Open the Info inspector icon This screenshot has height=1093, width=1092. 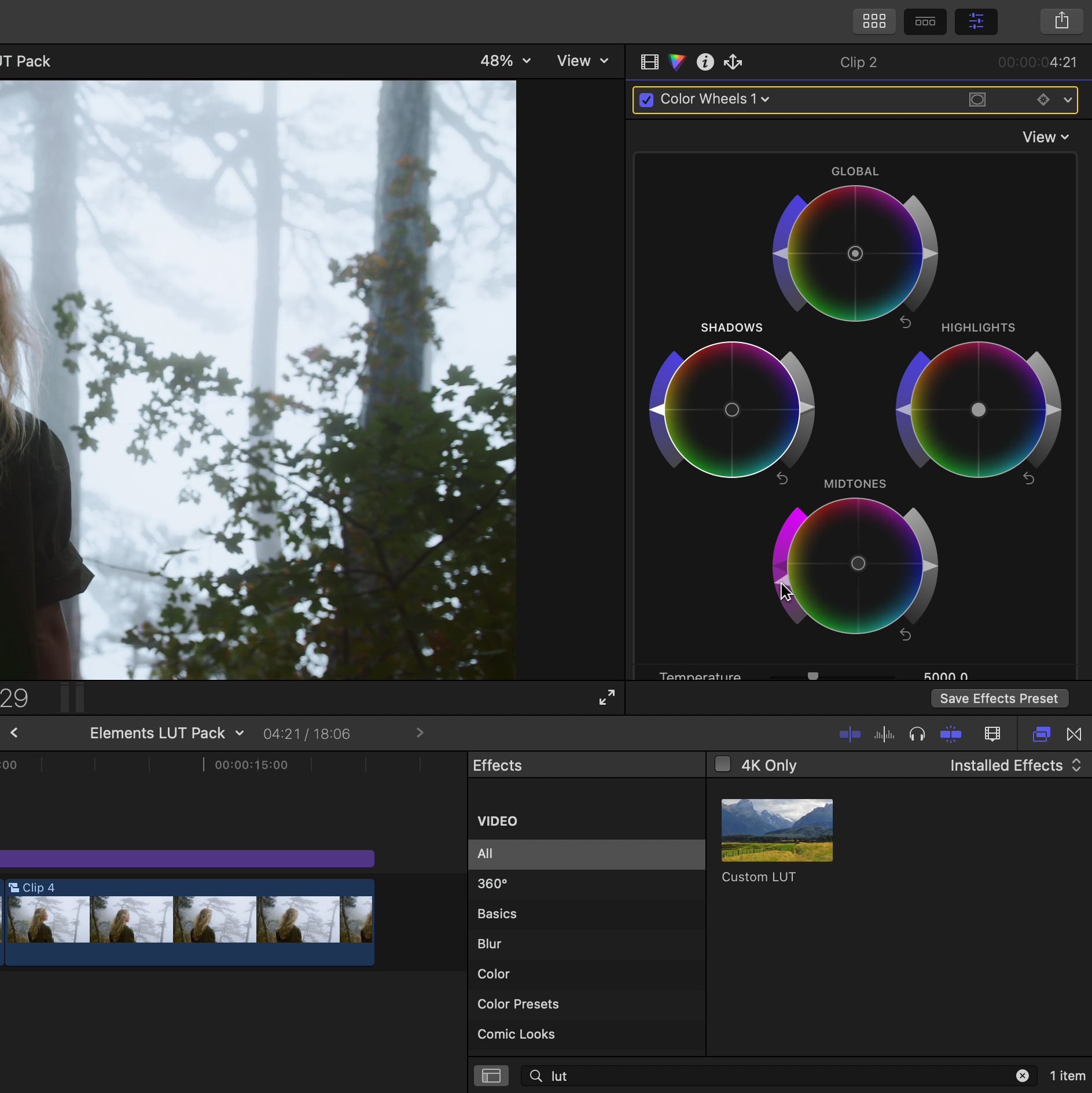tap(705, 62)
